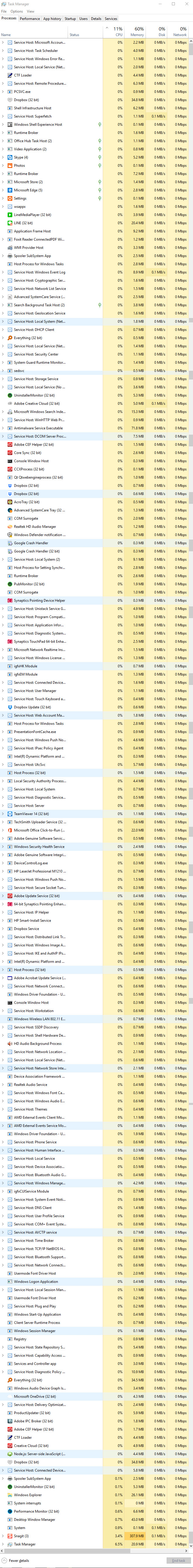
Task: Expand the Snagit (3) process group
Action: (3, 1536)
